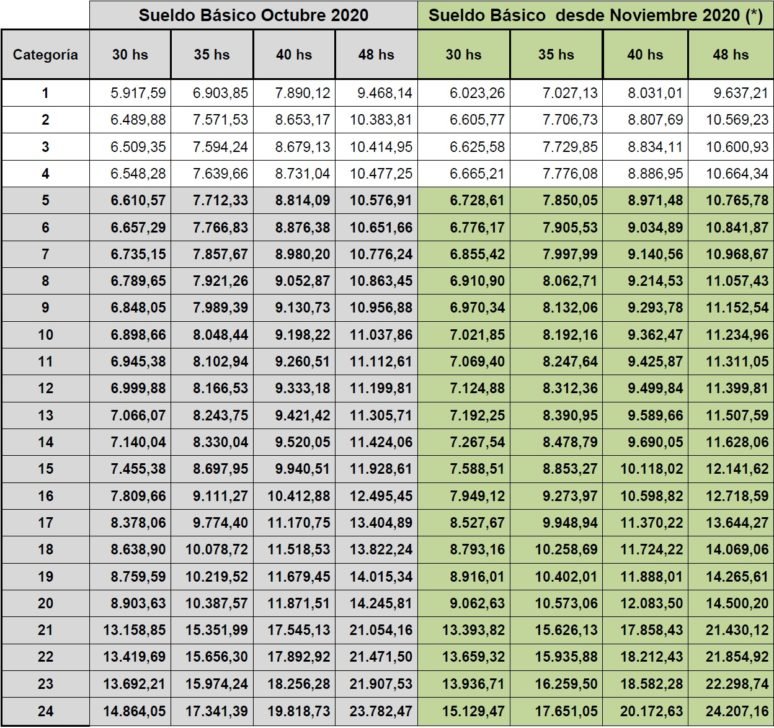
Task: Click the November 40 hs column header
Action: coord(645,54)
